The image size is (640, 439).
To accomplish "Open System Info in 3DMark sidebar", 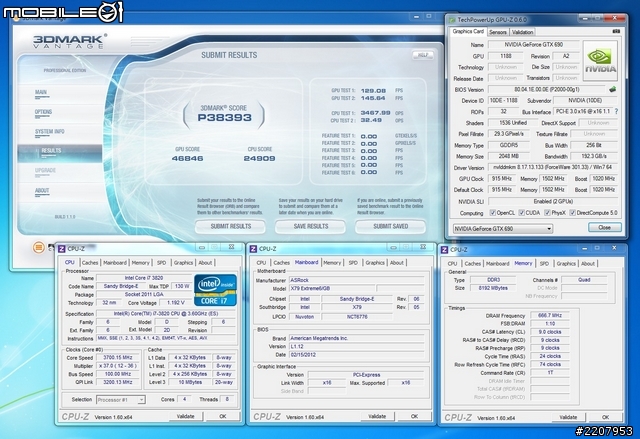I will point(49,132).
